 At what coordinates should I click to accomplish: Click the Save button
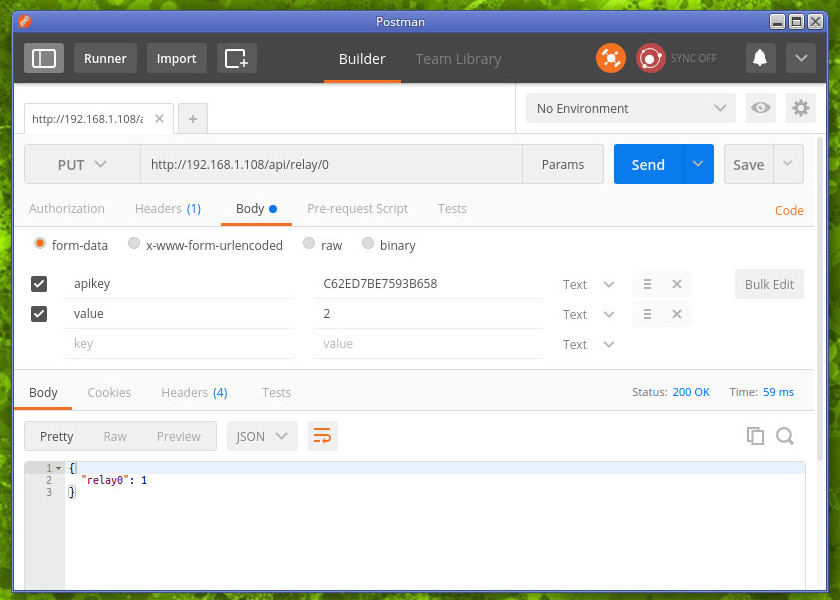pyautogui.click(x=748, y=164)
